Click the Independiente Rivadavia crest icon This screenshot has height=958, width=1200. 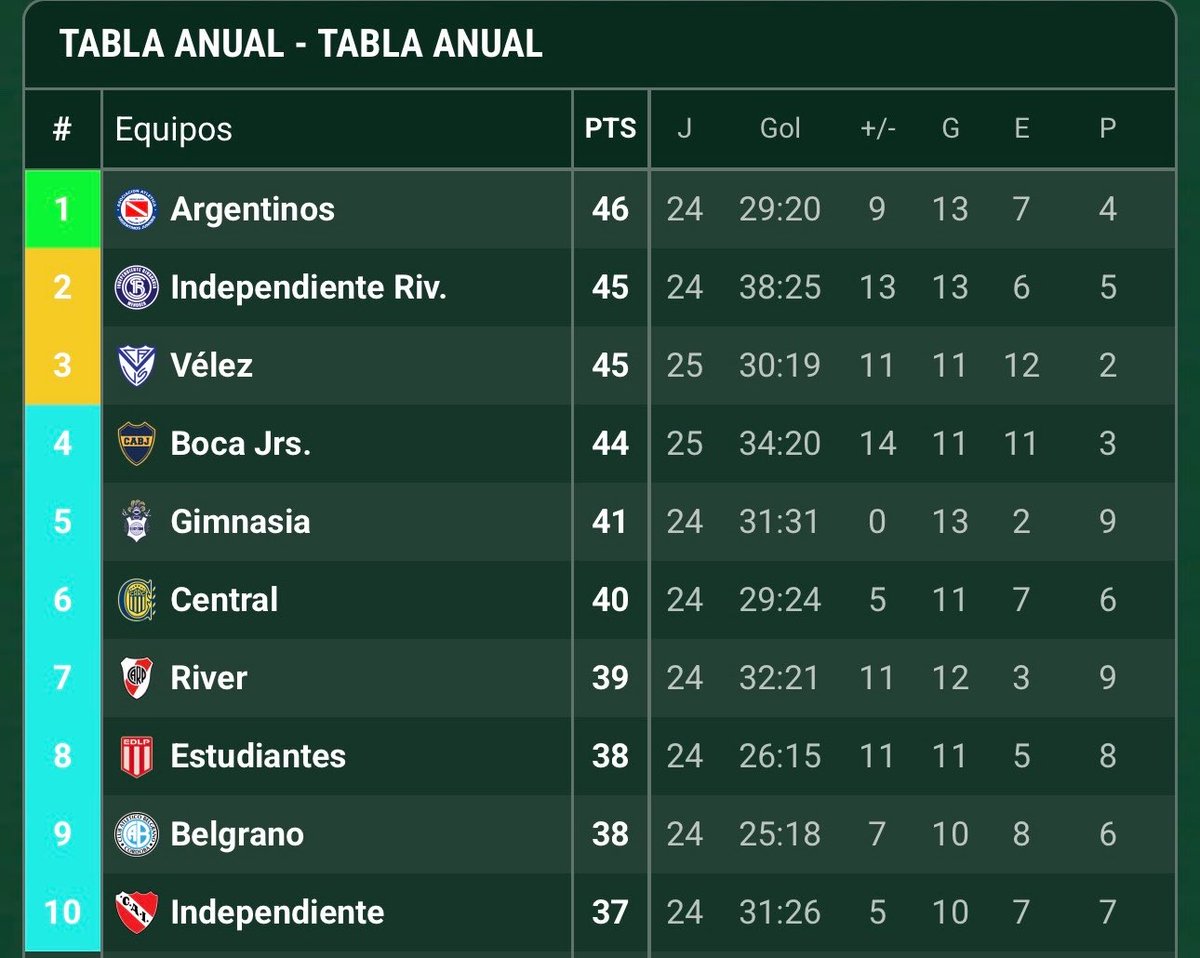137,287
